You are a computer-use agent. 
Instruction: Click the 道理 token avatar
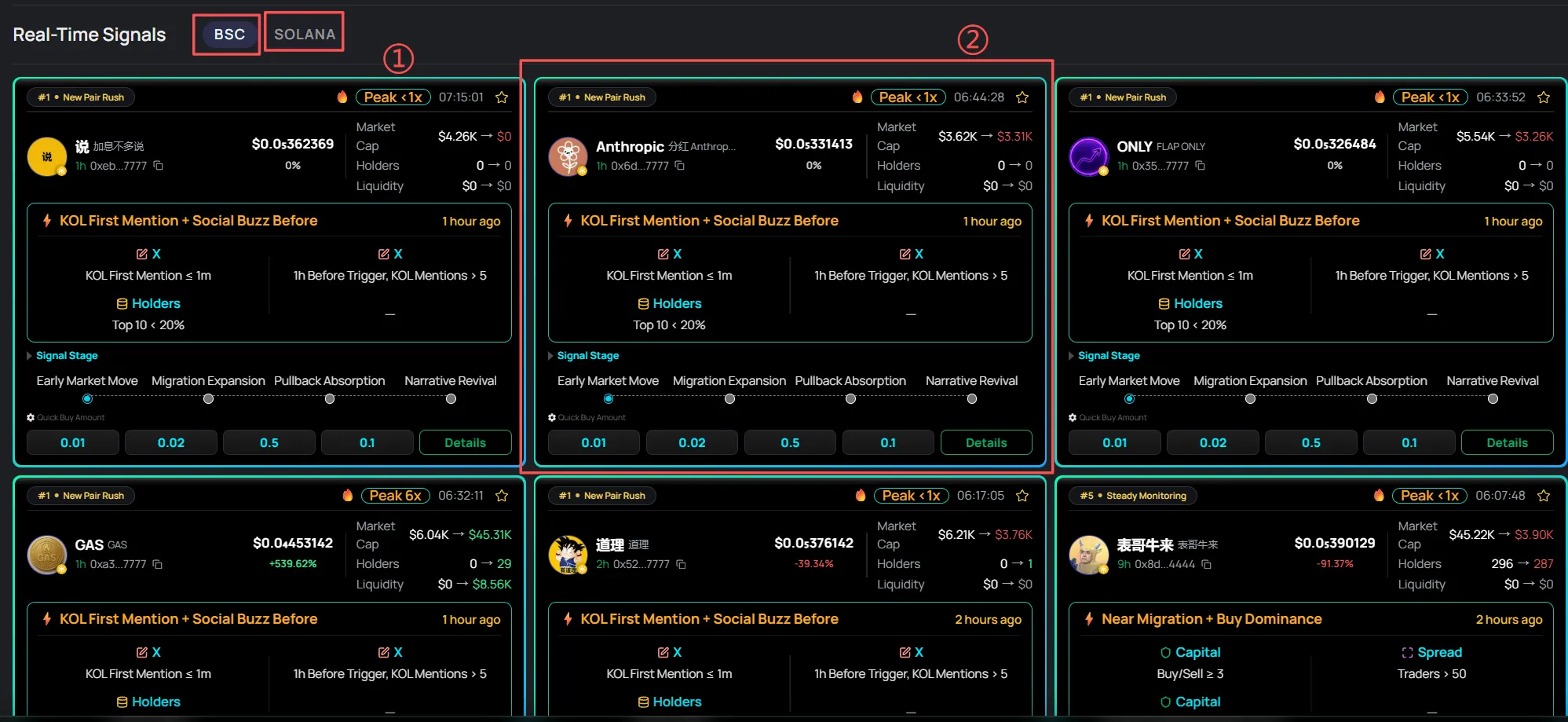click(568, 555)
